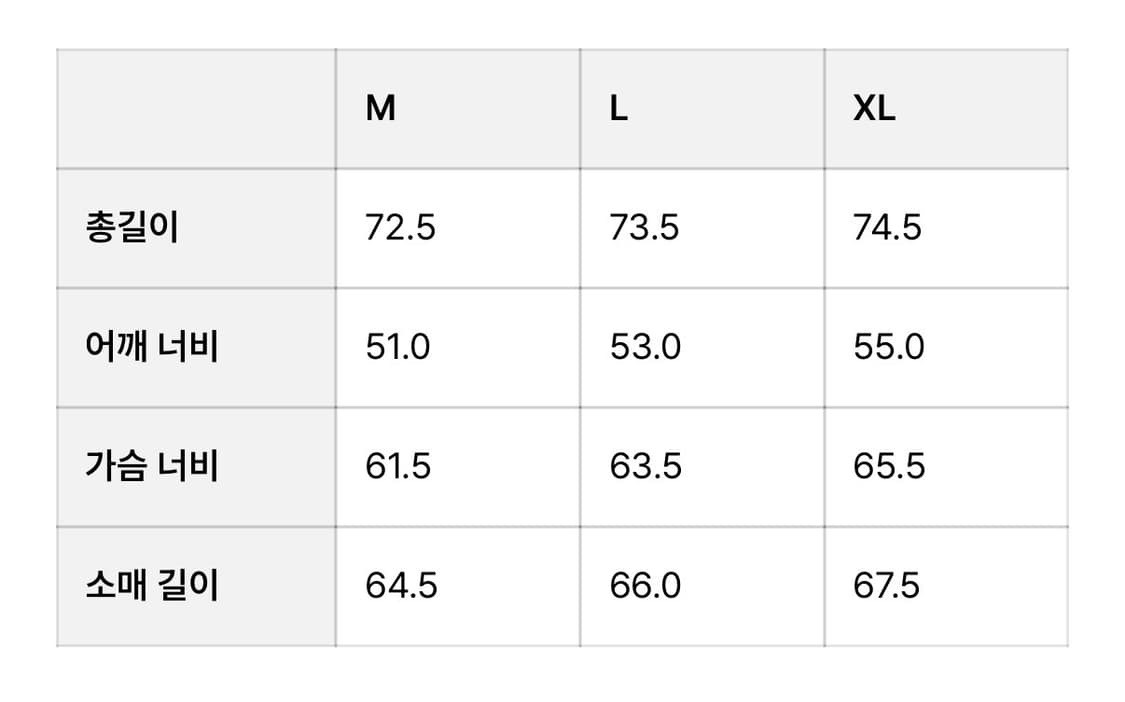Click the 소매 길이 row label

click(x=152, y=585)
